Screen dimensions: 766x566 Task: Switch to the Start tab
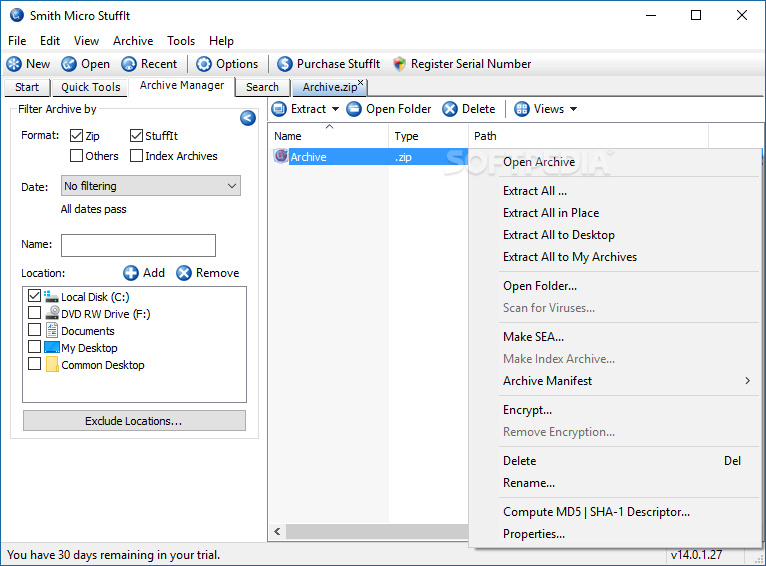click(x=27, y=87)
